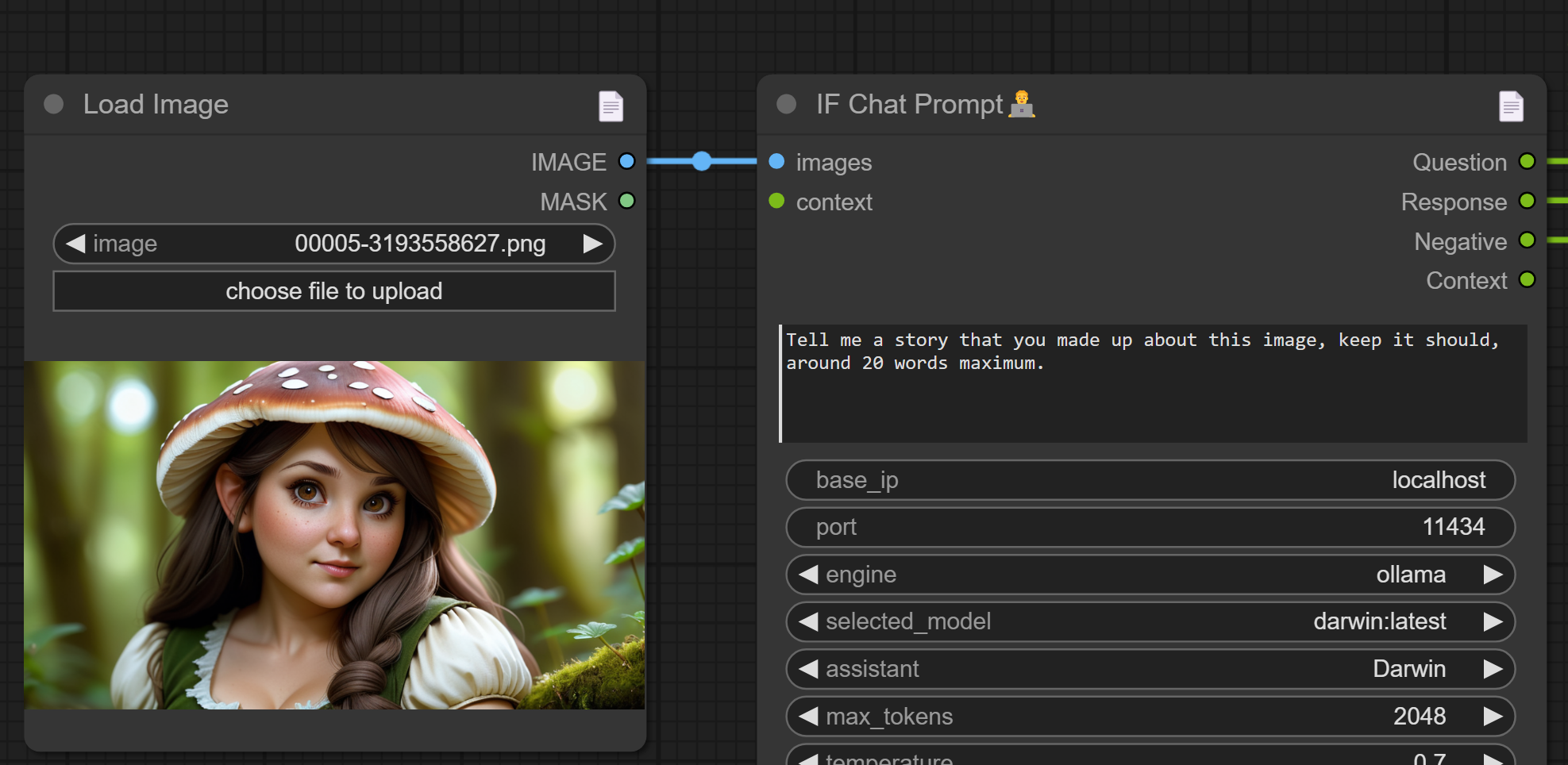The width and height of the screenshot is (1568, 765).
Task: Select next image with right arrow
Action: point(592,244)
